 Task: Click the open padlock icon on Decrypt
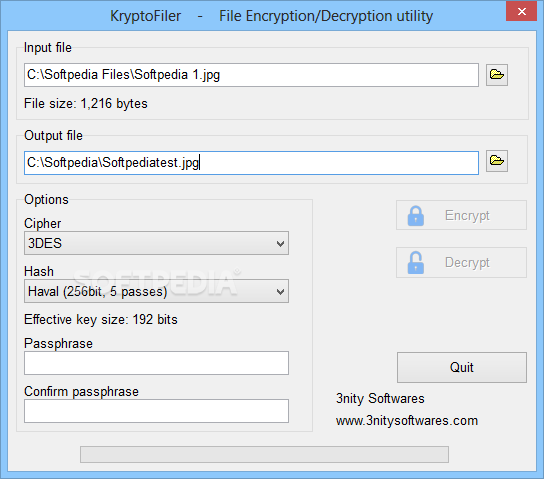coord(415,263)
